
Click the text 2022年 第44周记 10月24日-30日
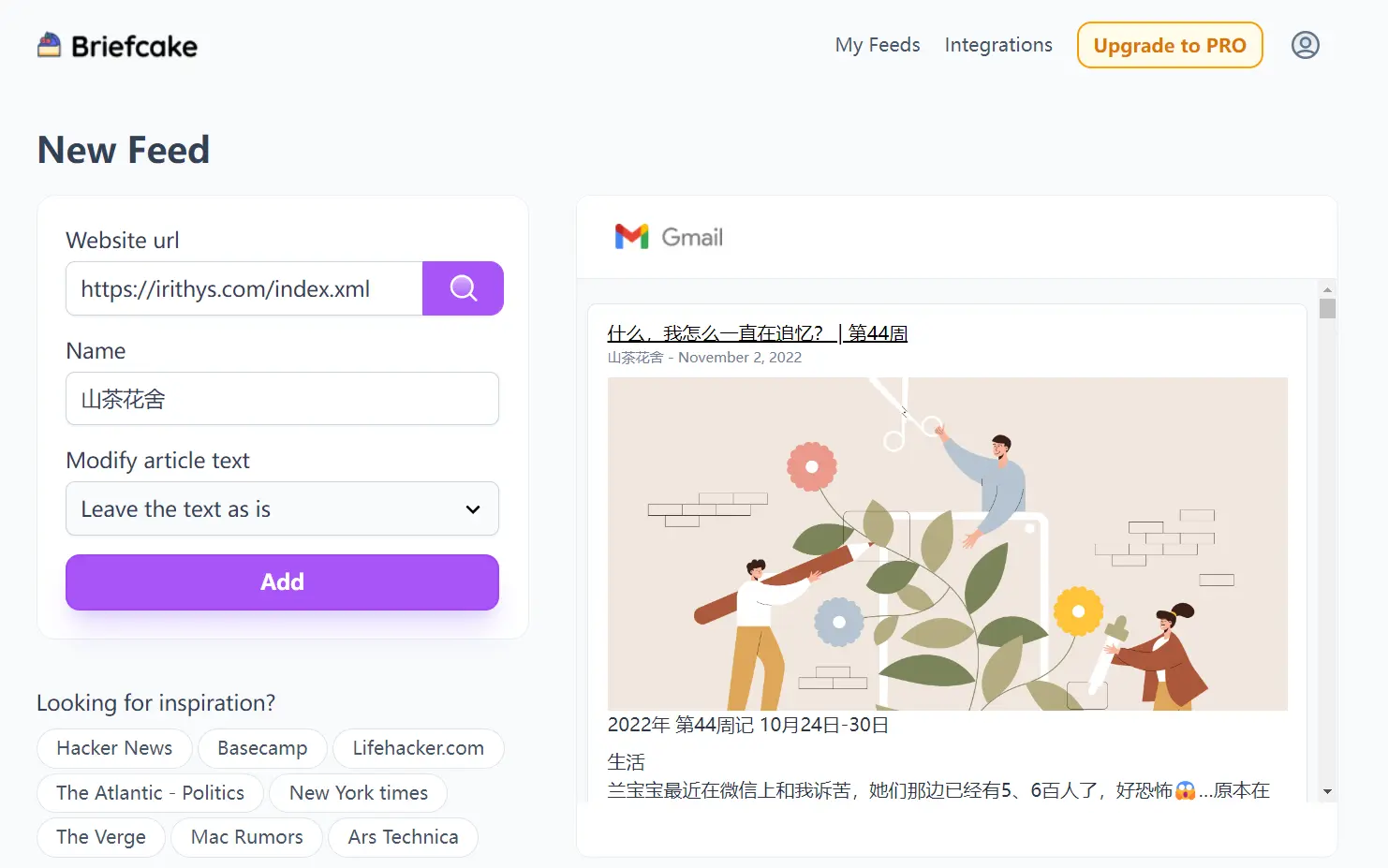(x=748, y=725)
